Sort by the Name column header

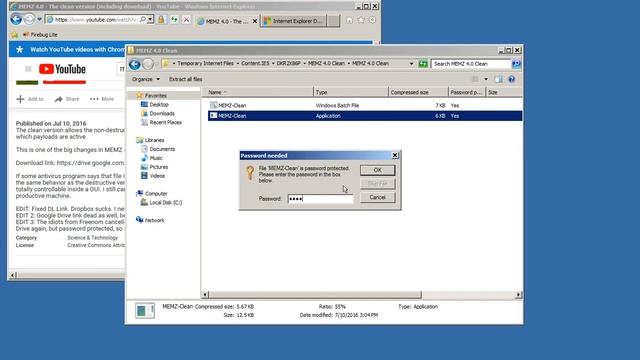pyautogui.click(x=259, y=92)
